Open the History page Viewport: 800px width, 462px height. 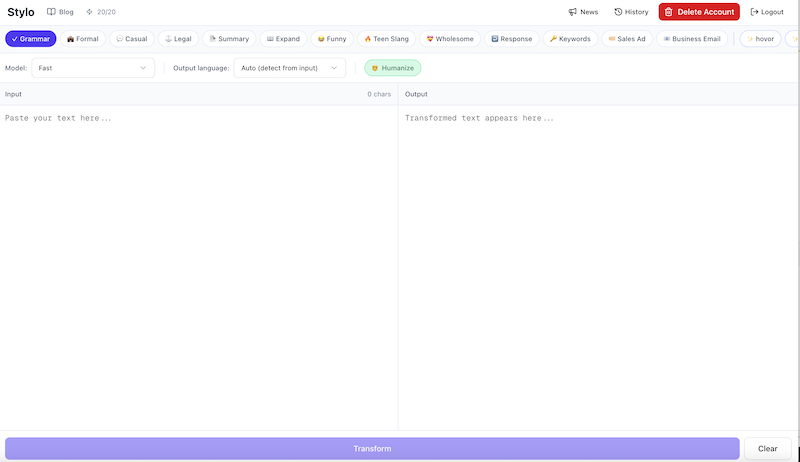pos(631,12)
